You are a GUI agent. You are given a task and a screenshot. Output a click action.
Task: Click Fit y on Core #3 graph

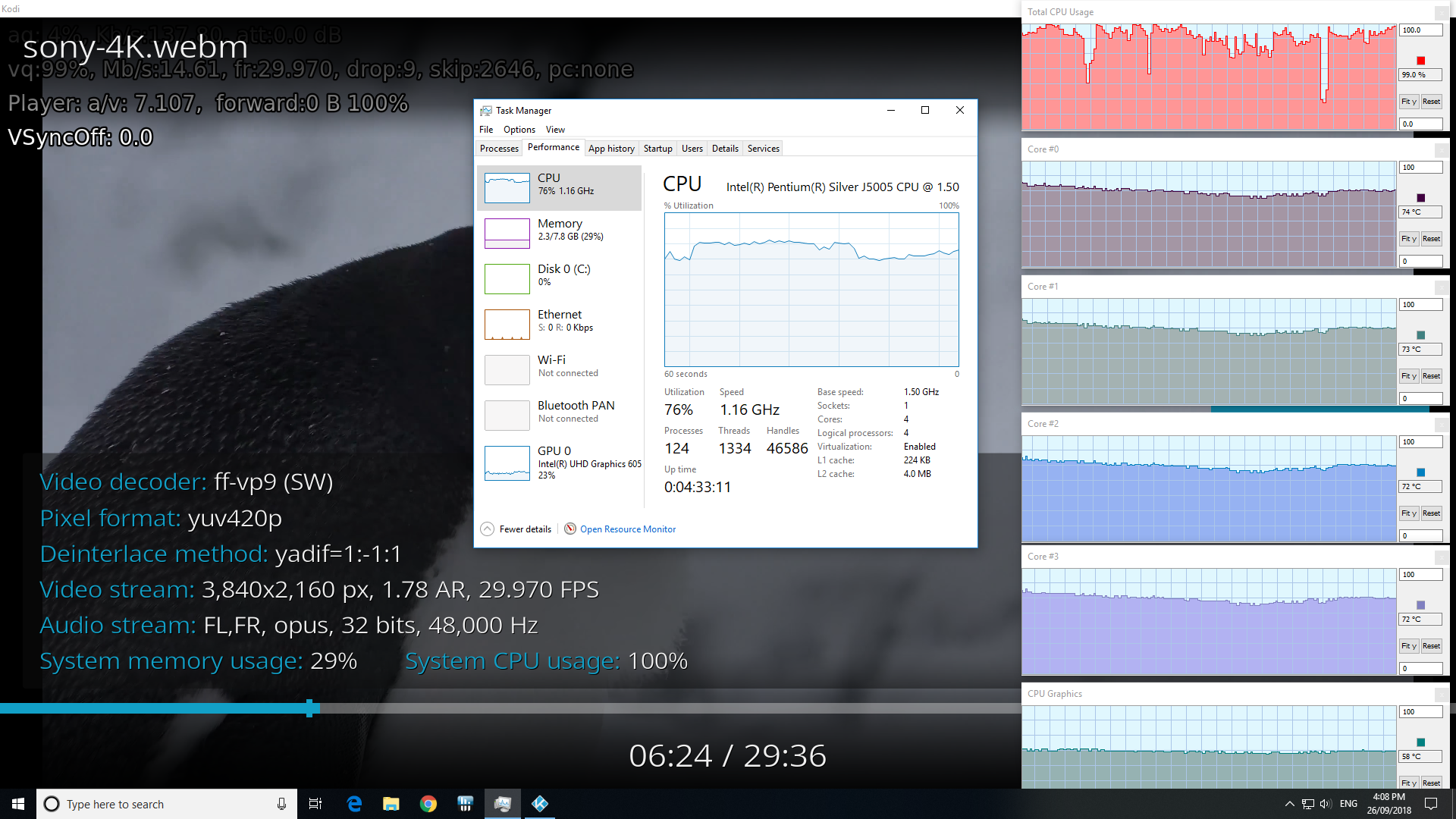(x=1409, y=646)
